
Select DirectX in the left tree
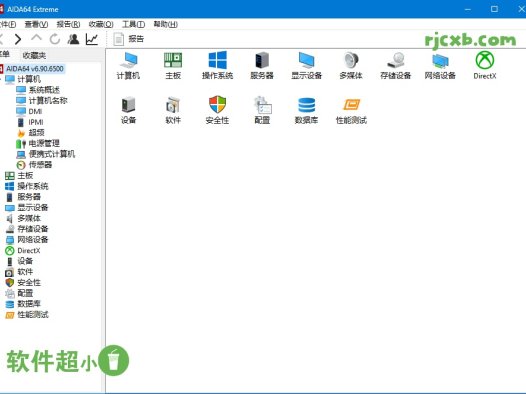(x=23, y=250)
